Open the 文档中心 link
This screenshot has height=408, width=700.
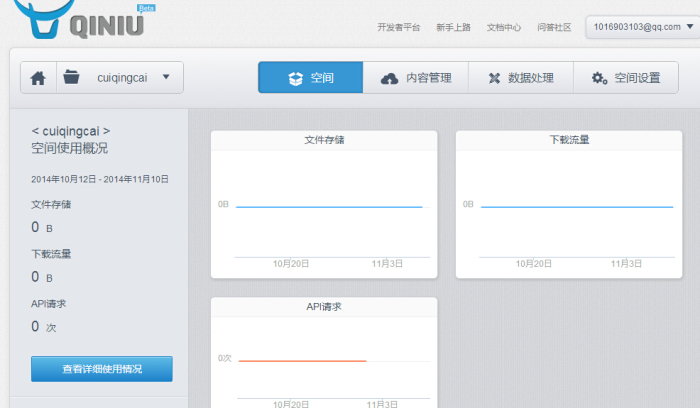503,28
